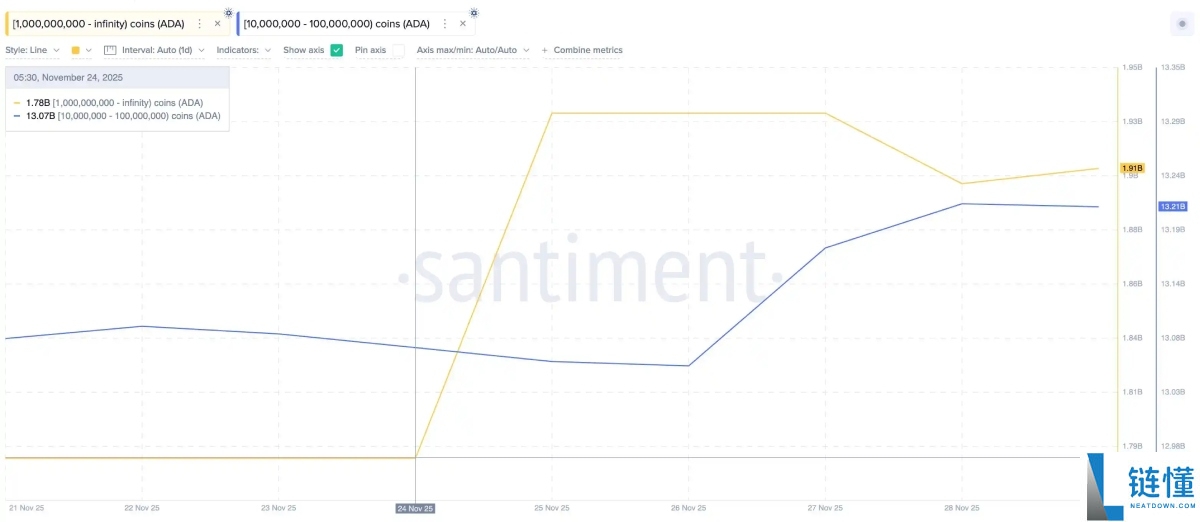Open the yellow line color picker
Screen dimensions: 1200x522
81,50
